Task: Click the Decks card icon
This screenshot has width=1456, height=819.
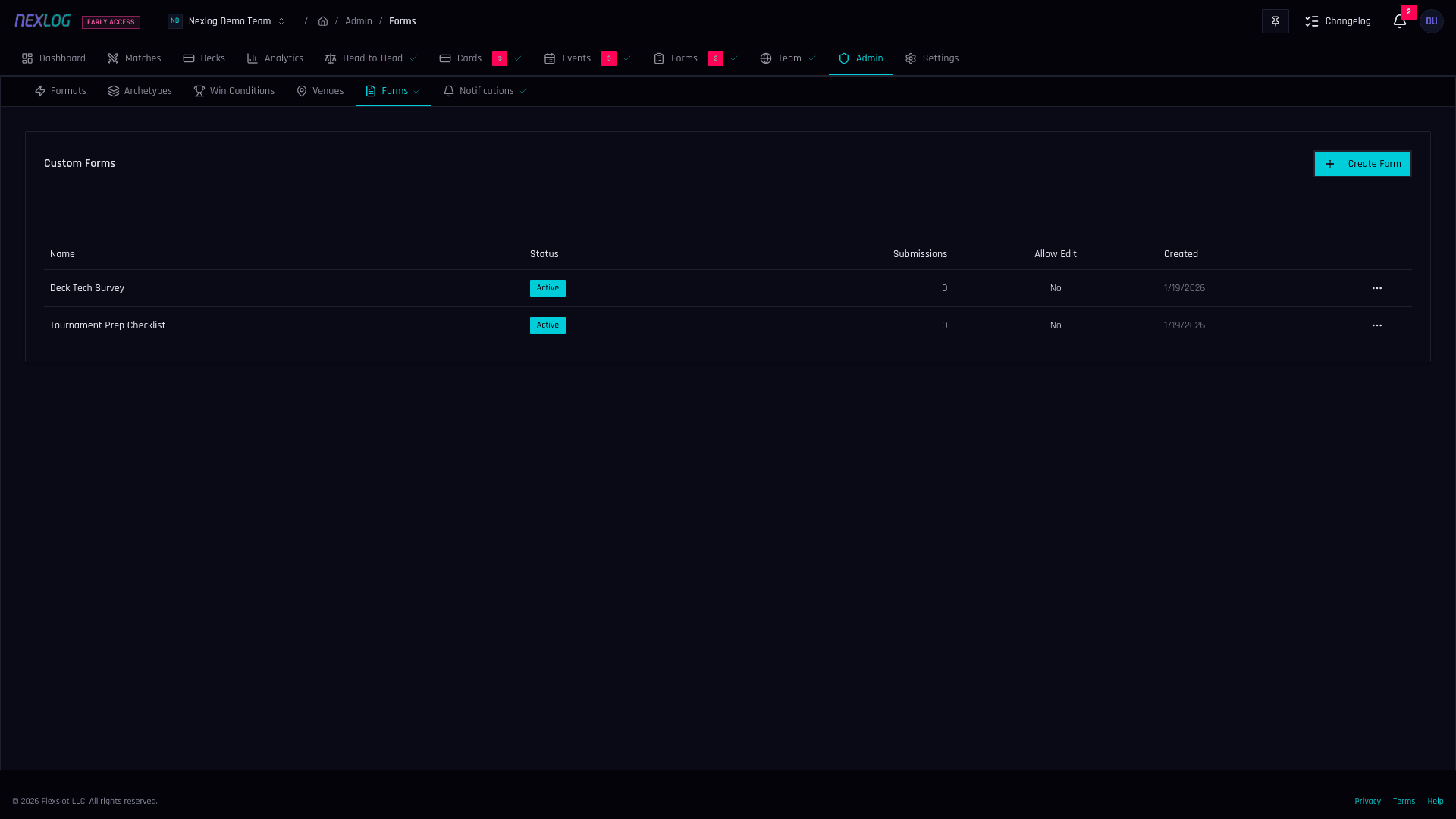Action: point(189,58)
